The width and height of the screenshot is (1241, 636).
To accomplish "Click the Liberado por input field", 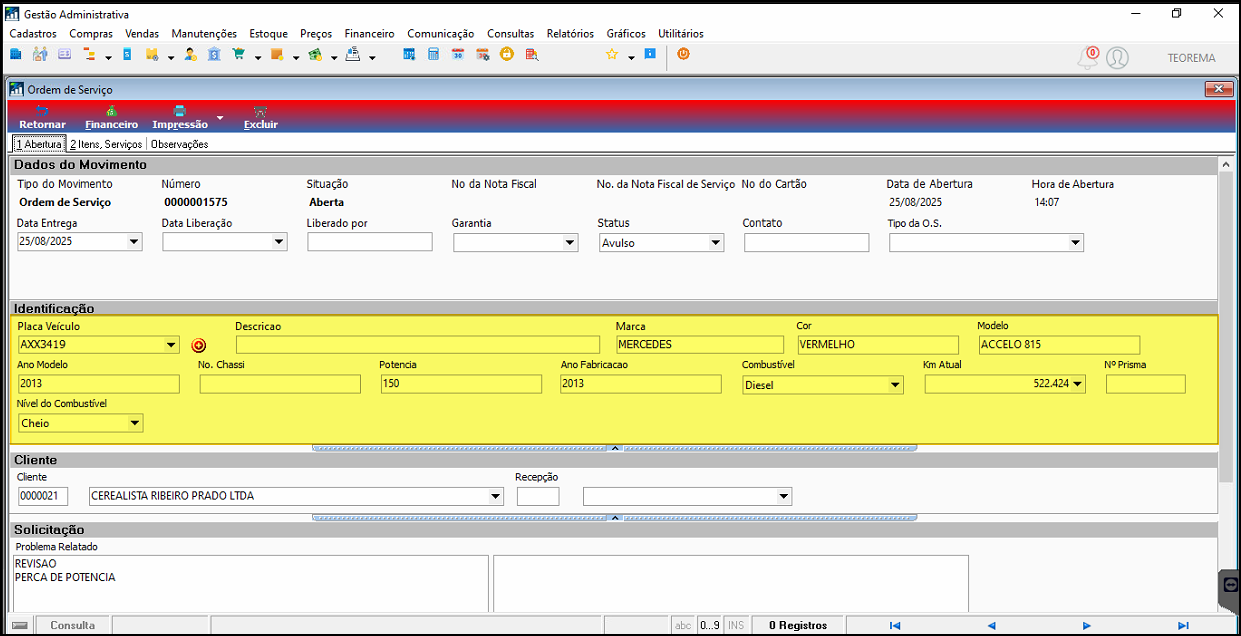I will pos(370,242).
